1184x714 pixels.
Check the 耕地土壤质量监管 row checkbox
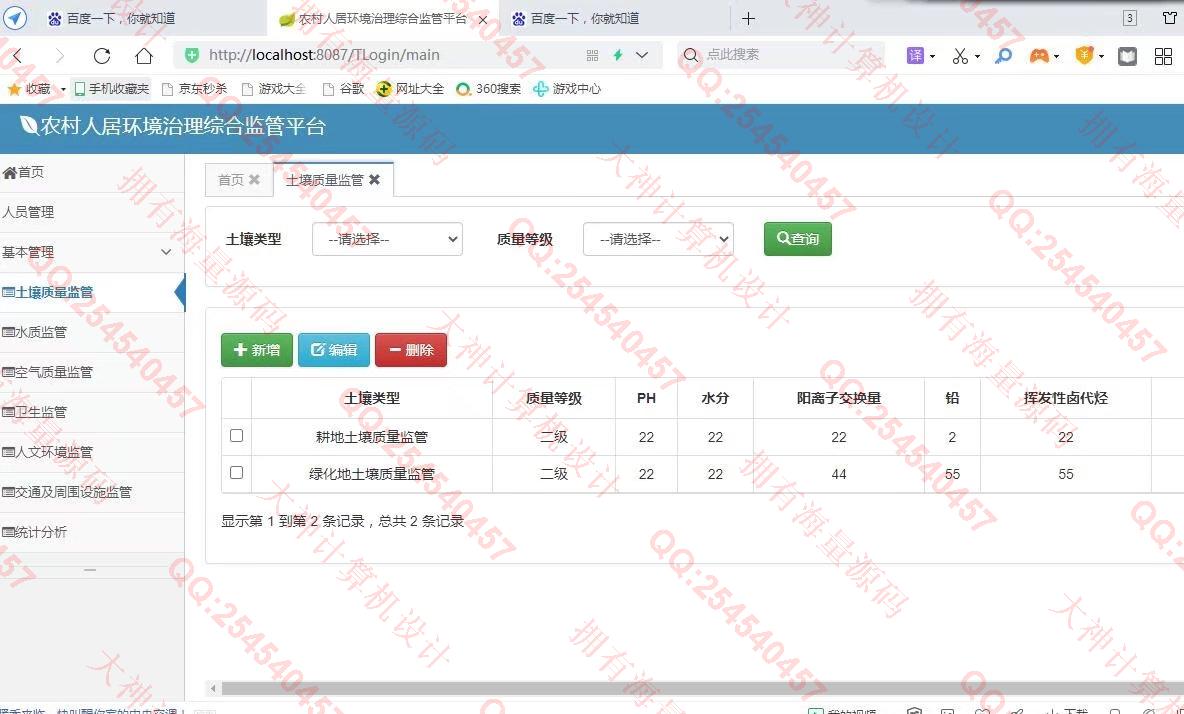pyautogui.click(x=236, y=435)
